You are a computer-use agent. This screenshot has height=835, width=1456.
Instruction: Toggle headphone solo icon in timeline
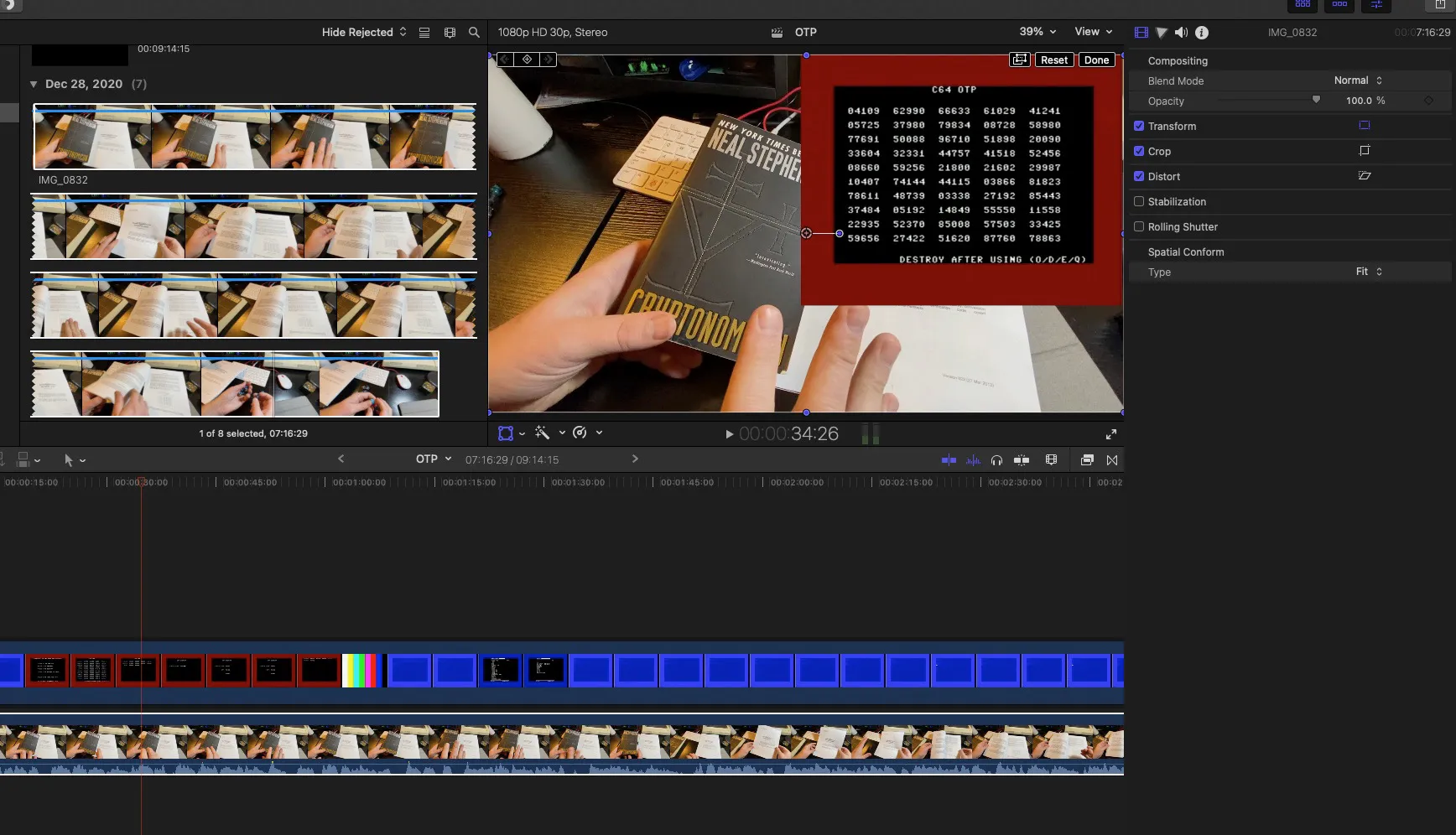pos(996,460)
